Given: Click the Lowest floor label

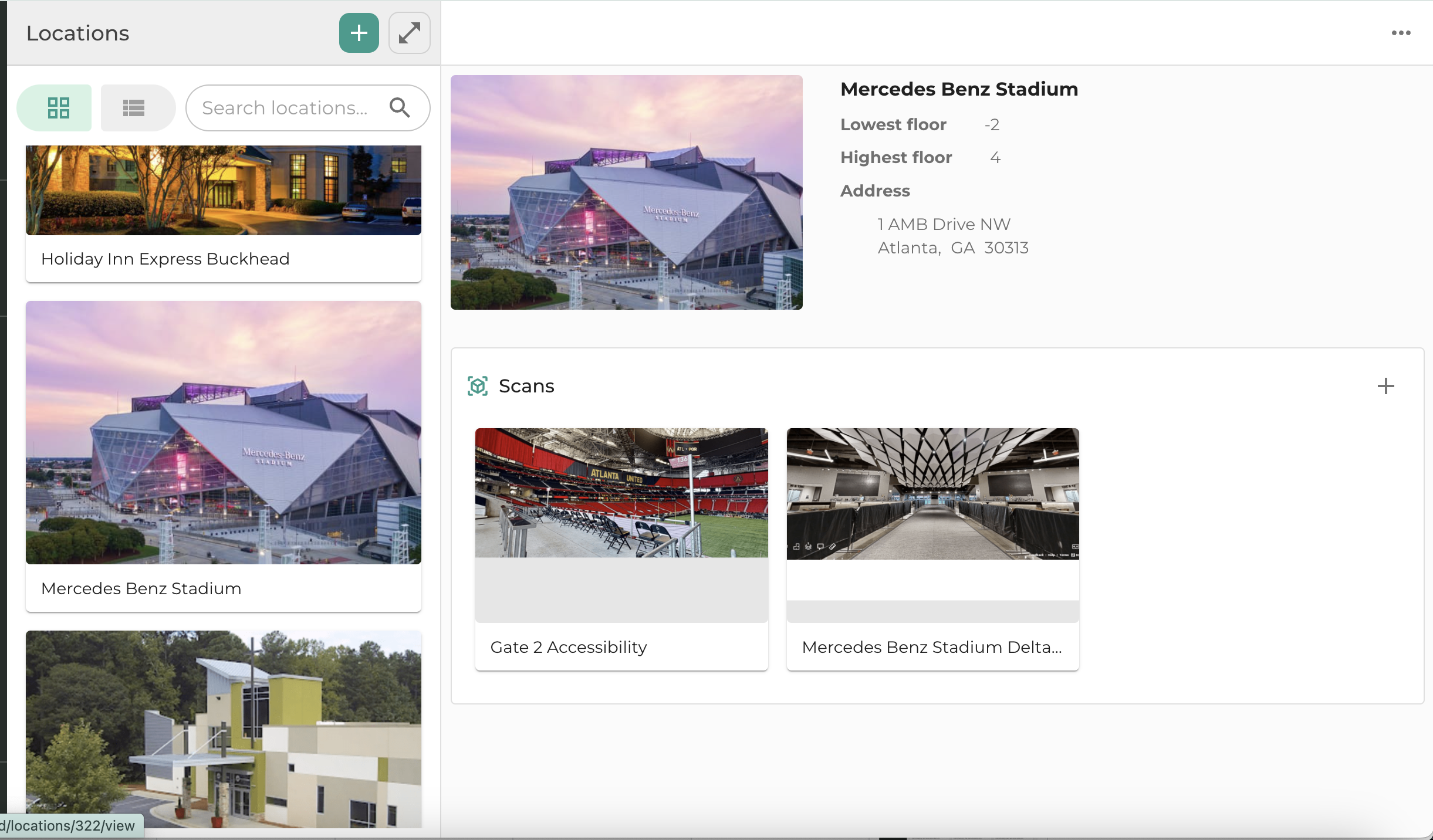Looking at the screenshot, I should [893, 125].
